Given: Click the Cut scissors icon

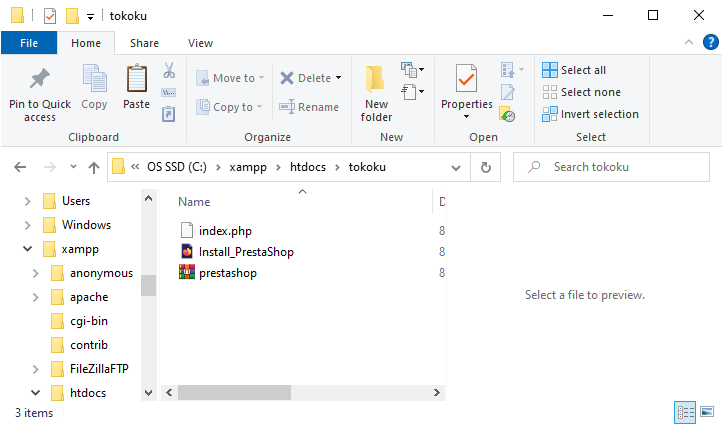Looking at the screenshot, I should click(x=169, y=71).
